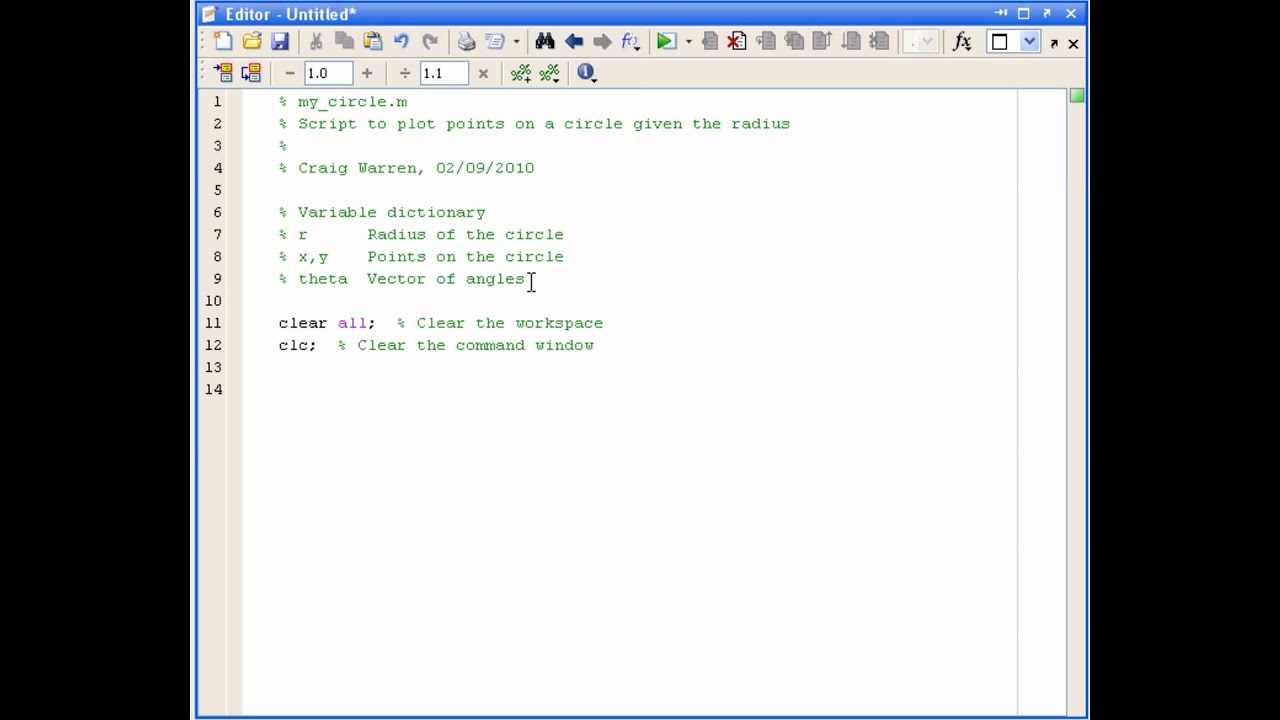
Task: Open the grayed-out stack dropdown
Action: pos(921,41)
